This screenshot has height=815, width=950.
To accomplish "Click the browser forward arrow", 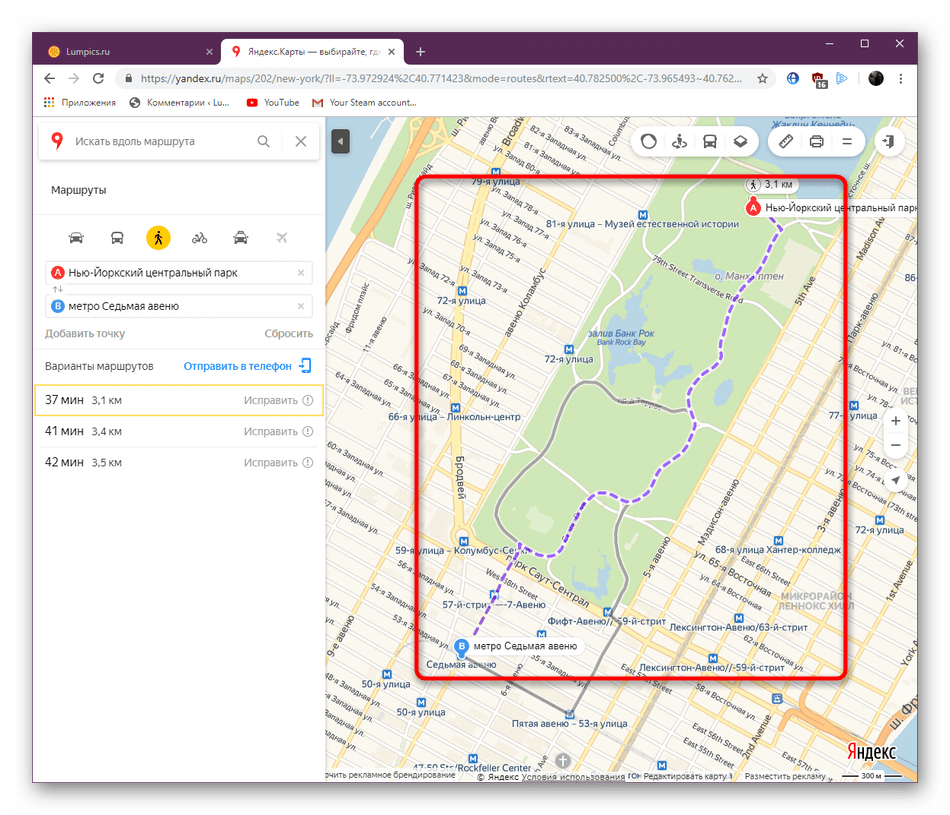I will pos(74,78).
